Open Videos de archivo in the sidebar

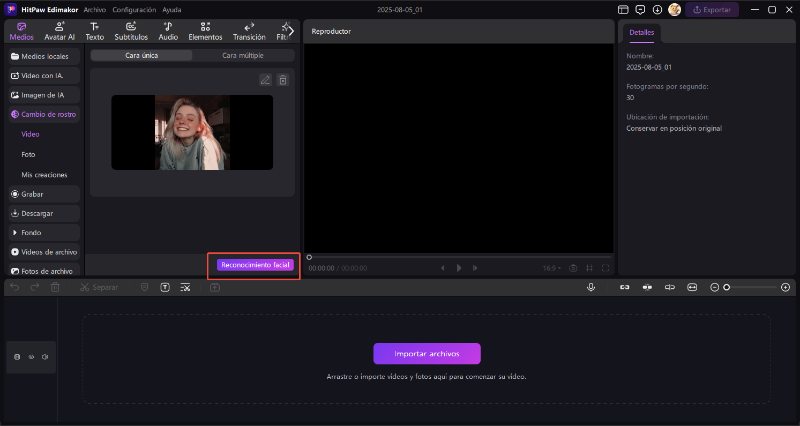coord(44,252)
